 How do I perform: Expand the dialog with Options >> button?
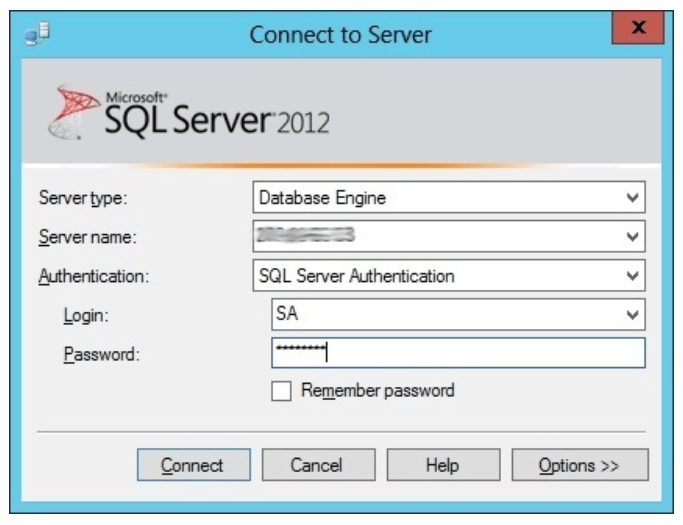[580, 465]
